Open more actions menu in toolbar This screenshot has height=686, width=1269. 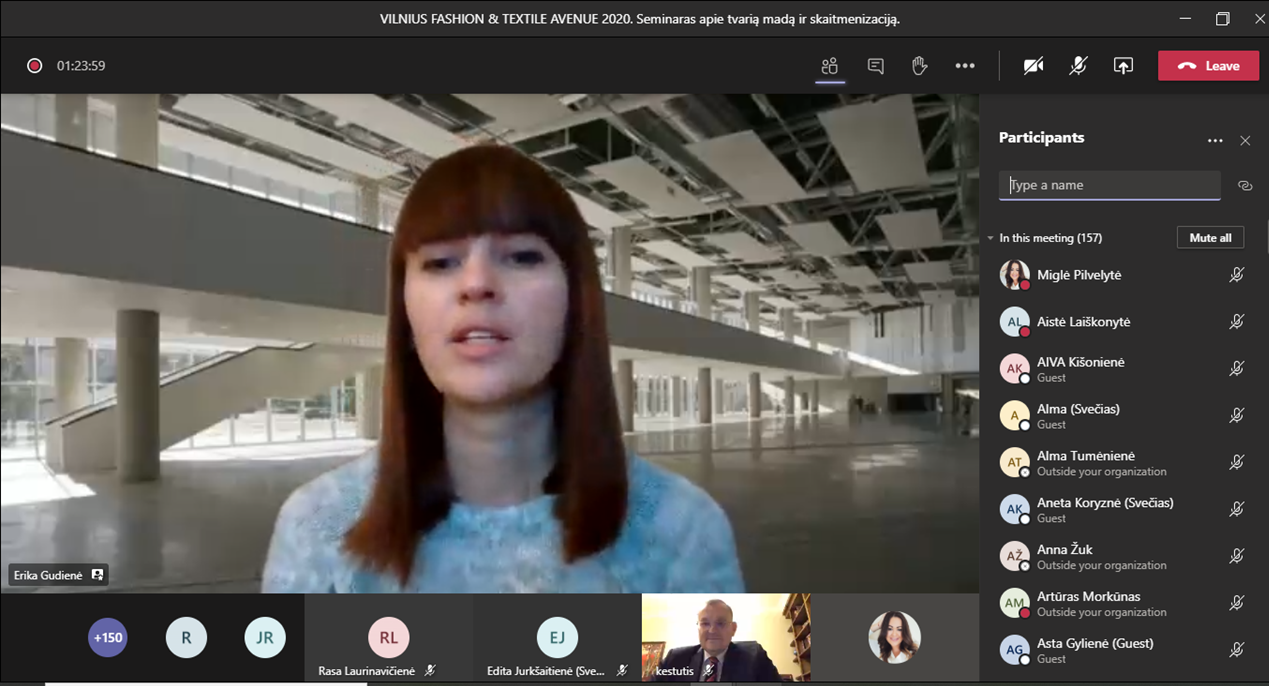pyautogui.click(x=964, y=66)
